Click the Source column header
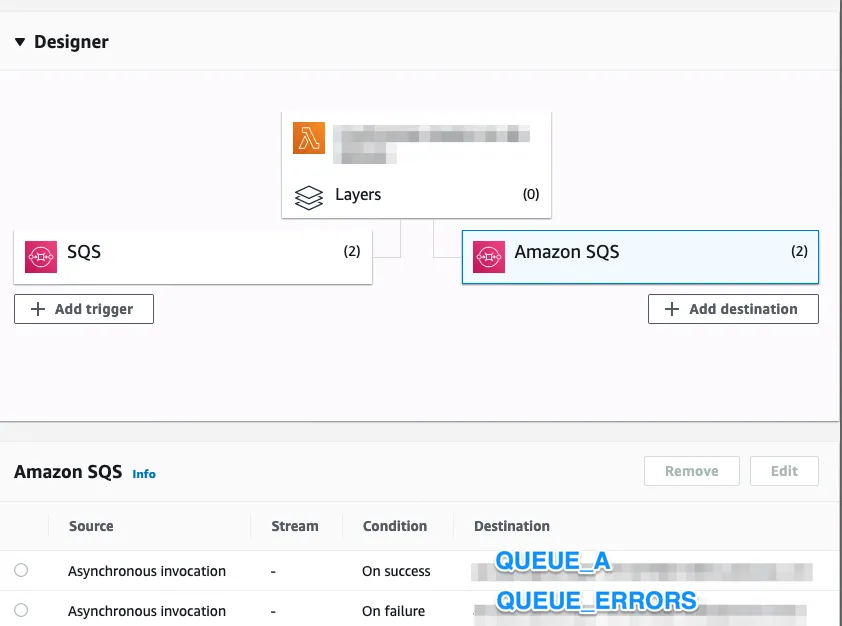This screenshot has width=842, height=626. 91,526
